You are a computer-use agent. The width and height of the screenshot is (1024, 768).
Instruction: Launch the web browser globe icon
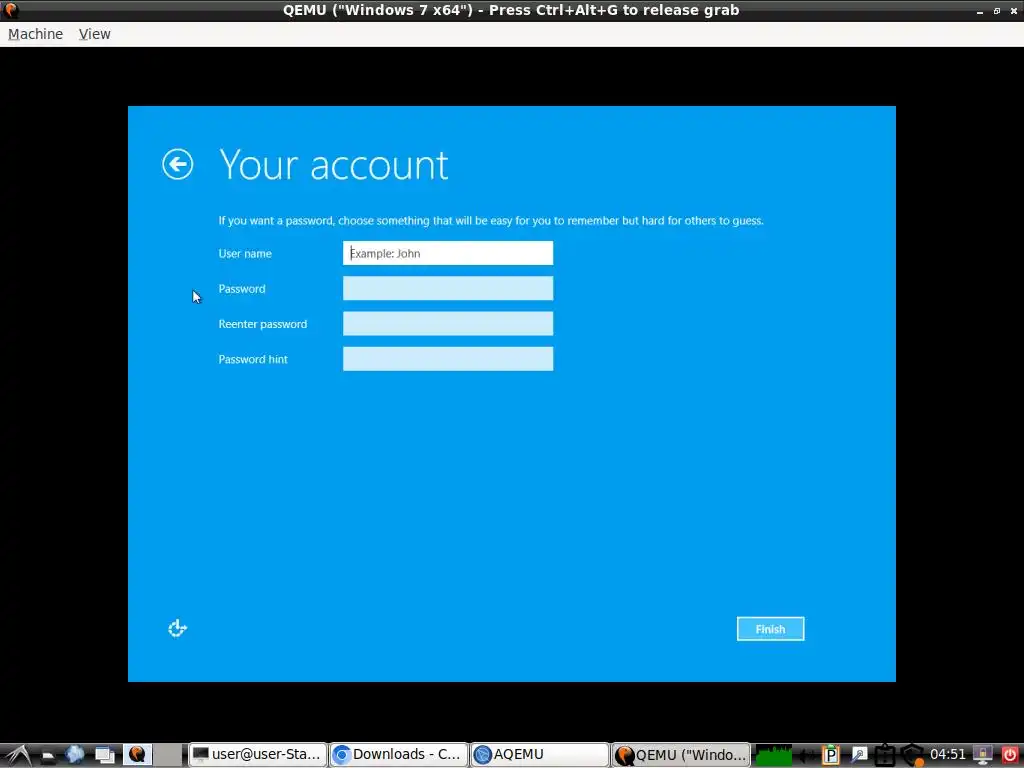pyautogui.click(x=74, y=754)
